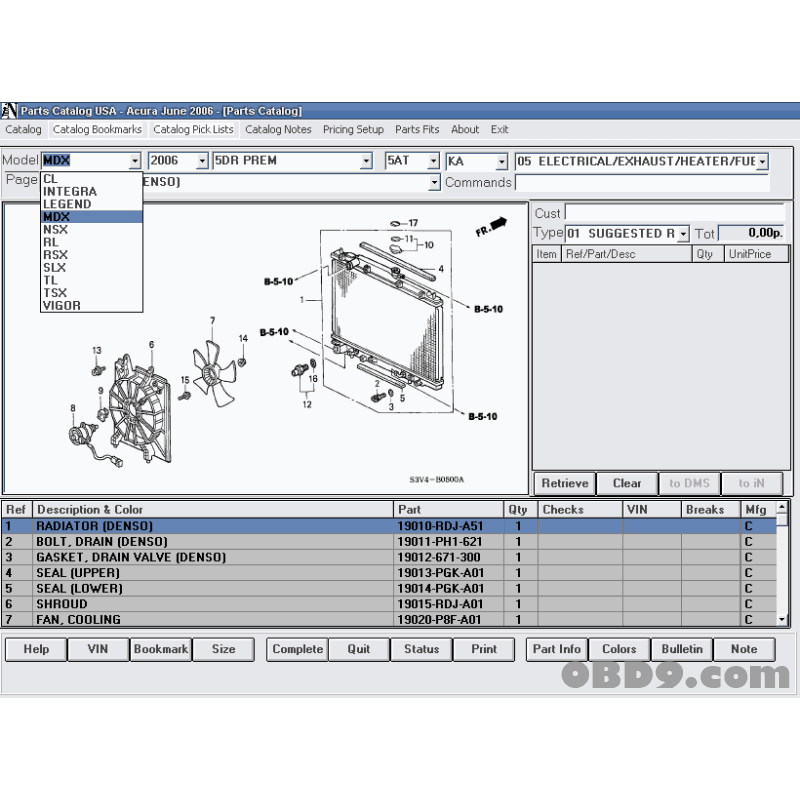Select RSX from the model list
The height and width of the screenshot is (800, 800).
coord(91,255)
